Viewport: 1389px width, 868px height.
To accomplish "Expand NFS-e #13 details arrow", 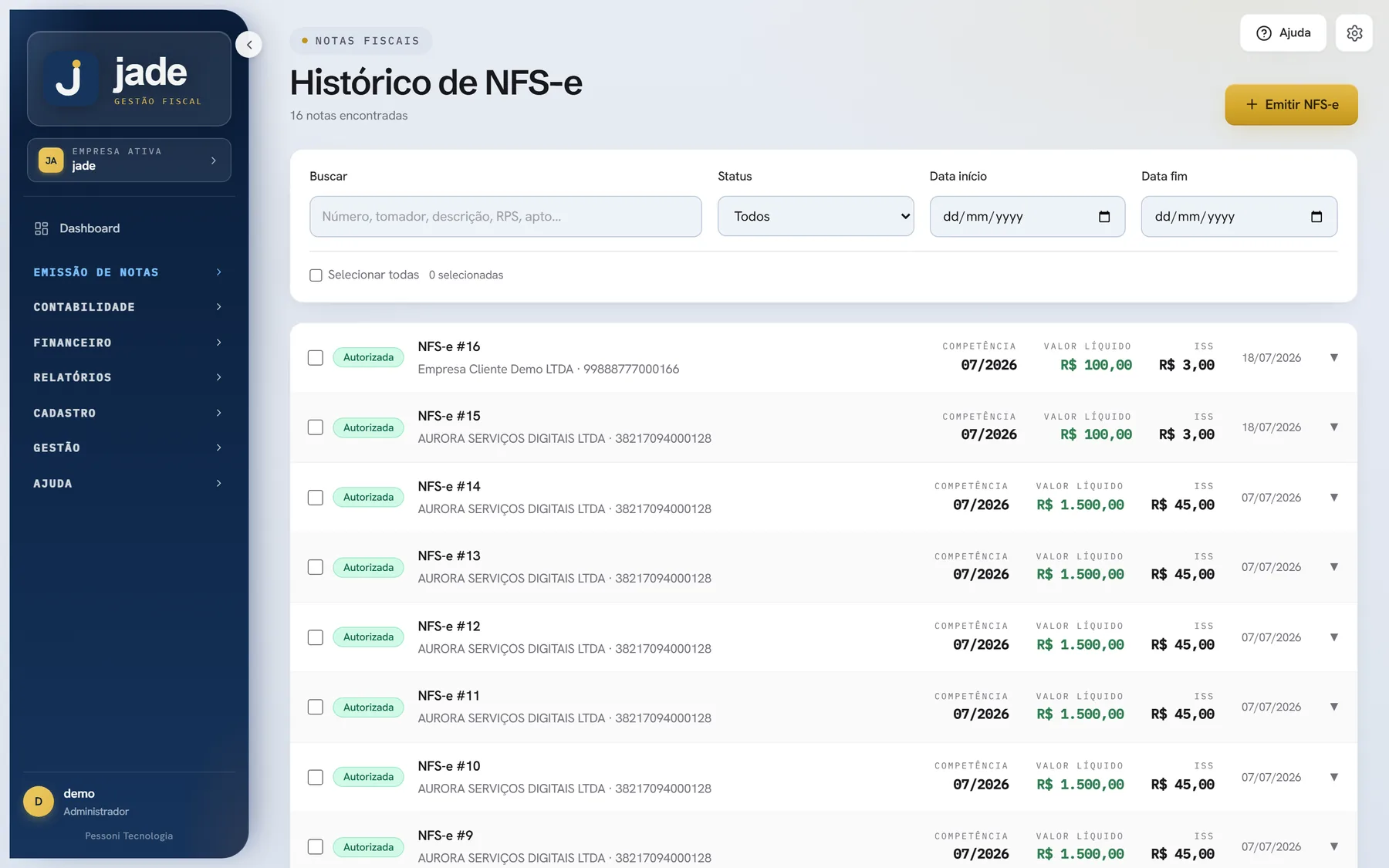I will coord(1333,567).
